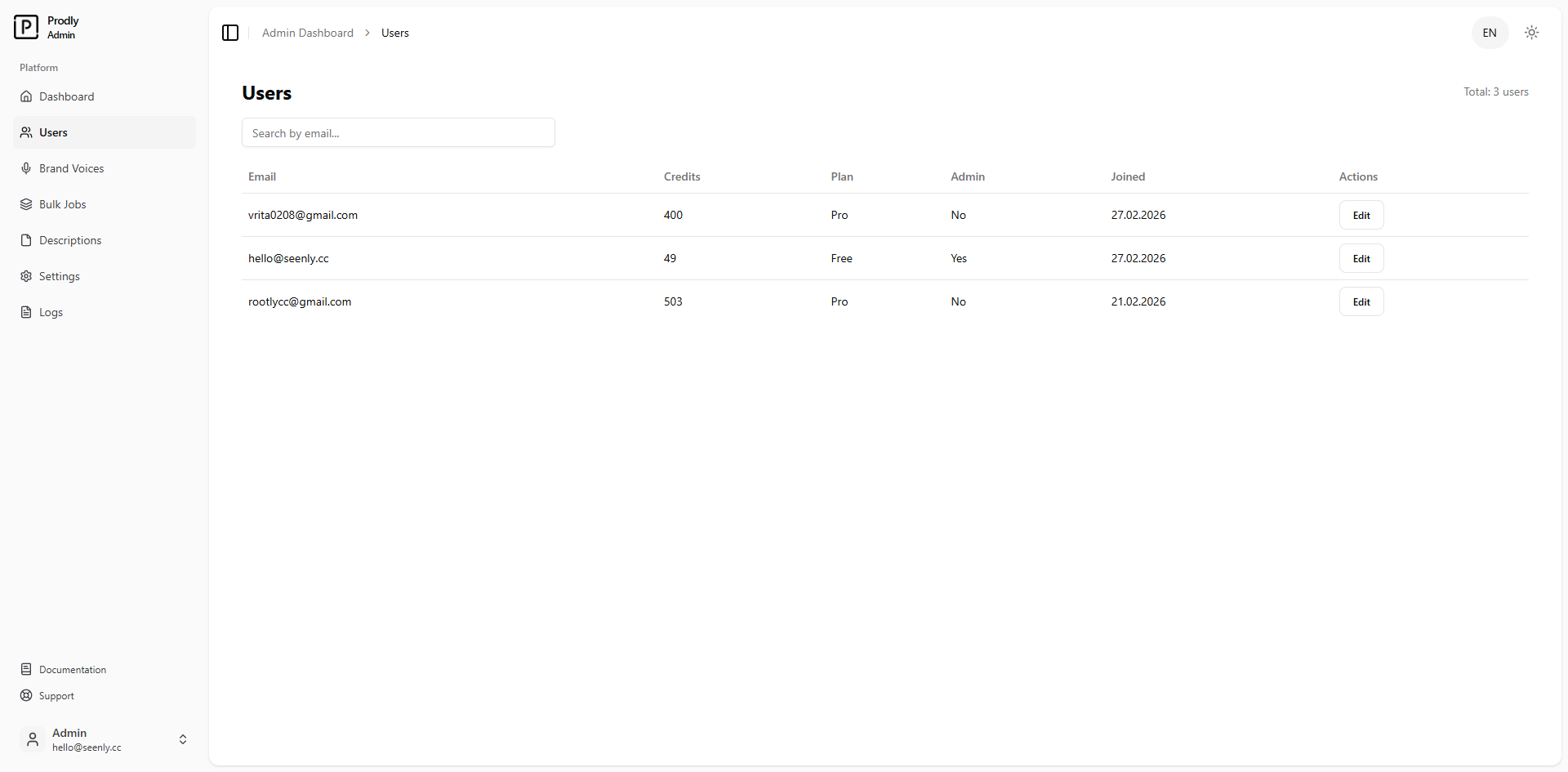Click the Admin user avatar icon
The width and height of the screenshot is (1568, 772).
coord(33,739)
